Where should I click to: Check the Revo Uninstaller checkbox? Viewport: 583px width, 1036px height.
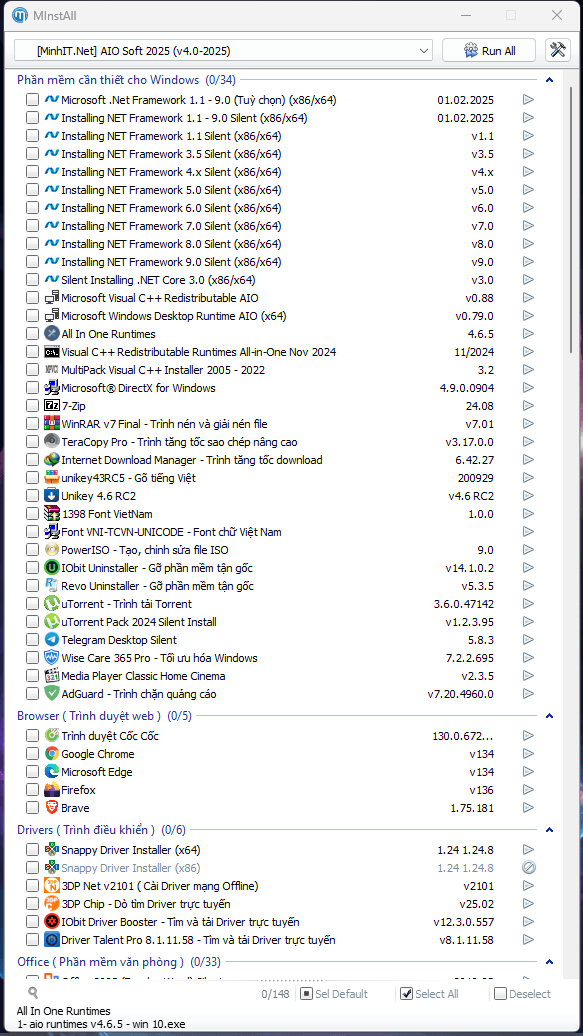32,586
